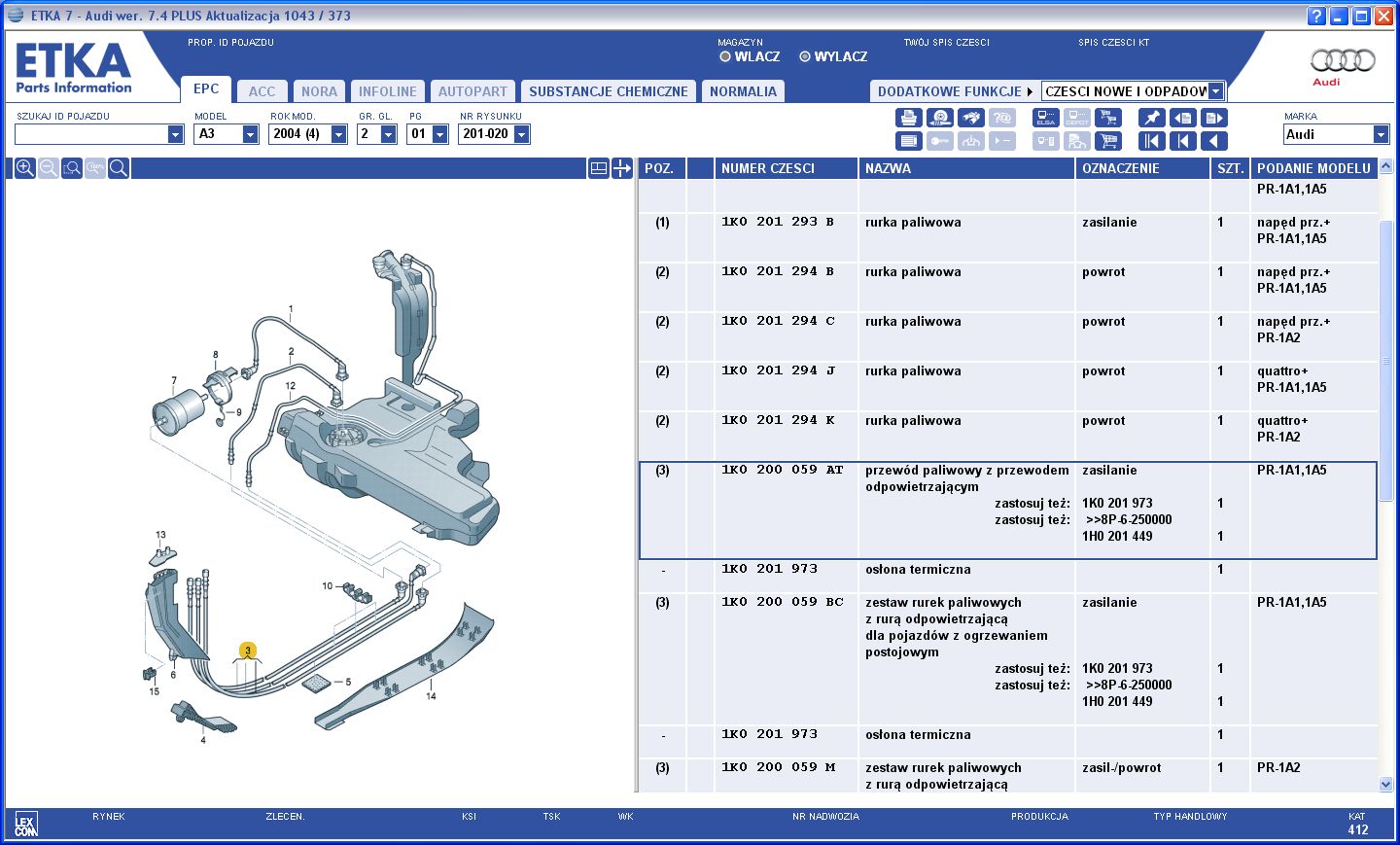
Task: Click the pushpin icon
Action: pos(1151,118)
